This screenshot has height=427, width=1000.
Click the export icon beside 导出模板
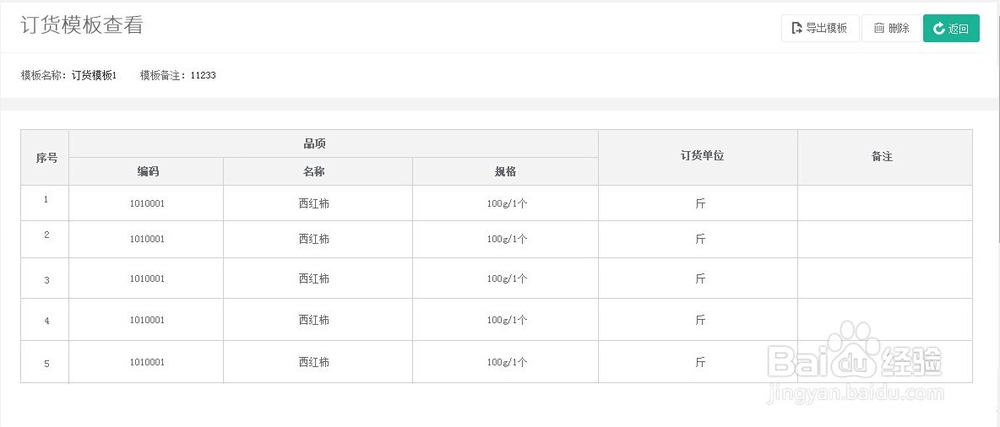pyautogui.click(x=797, y=28)
